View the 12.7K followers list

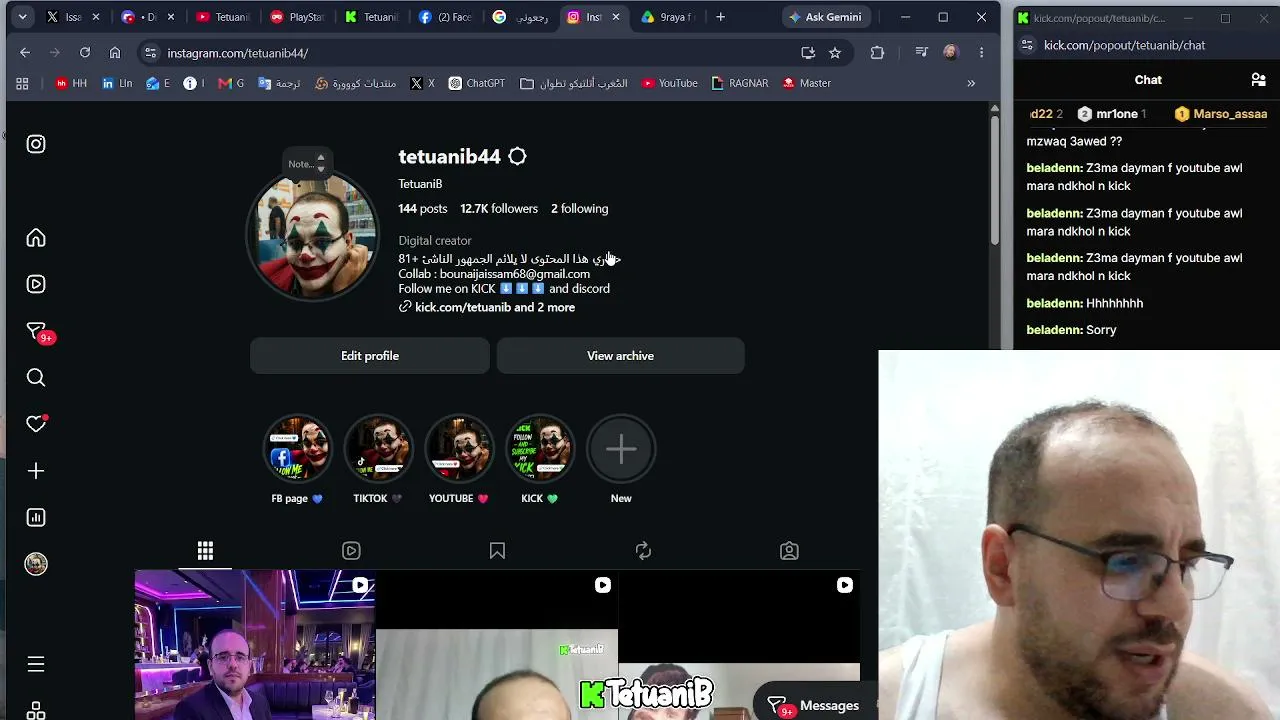click(x=499, y=209)
